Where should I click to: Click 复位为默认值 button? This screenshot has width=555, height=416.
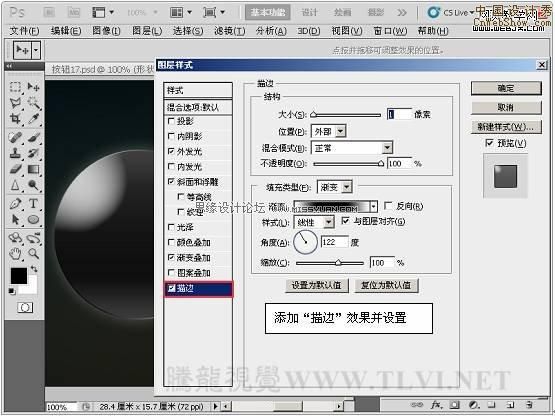[x=386, y=285]
